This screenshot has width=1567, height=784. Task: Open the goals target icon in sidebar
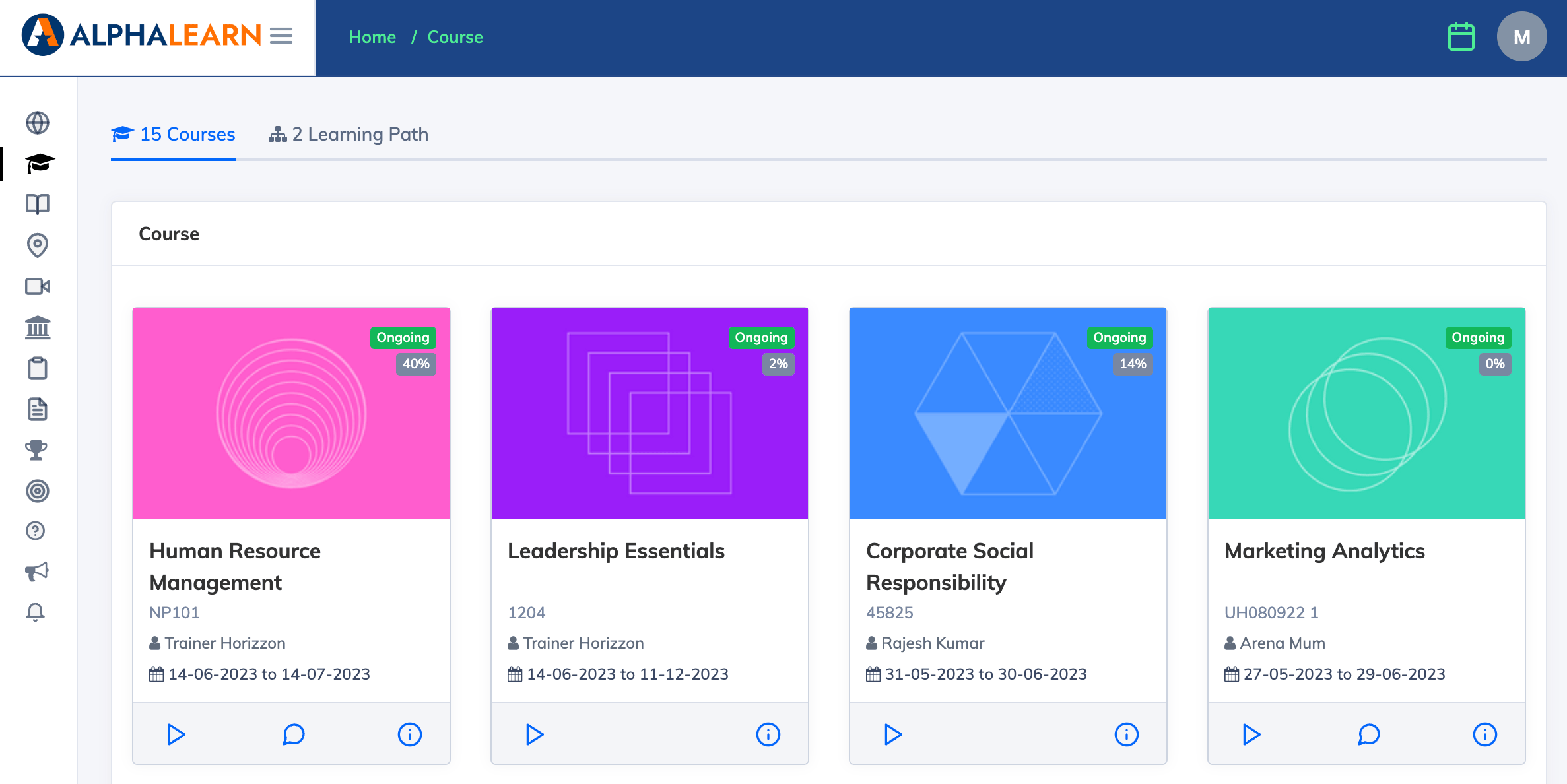[x=38, y=491]
